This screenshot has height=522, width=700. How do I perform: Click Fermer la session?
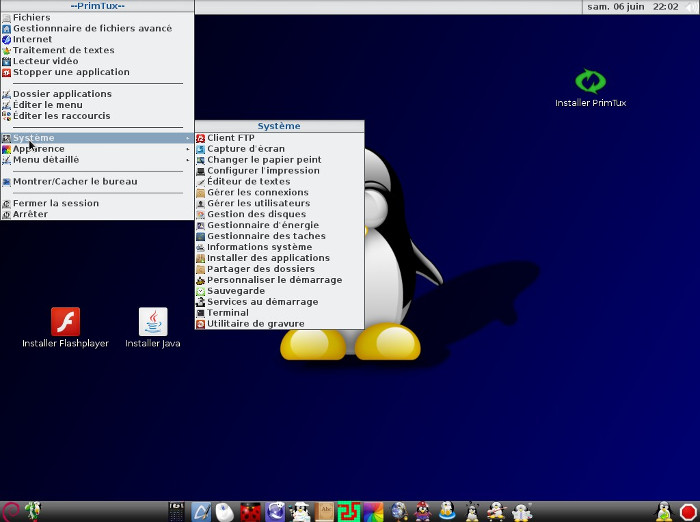(x=56, y=203)
